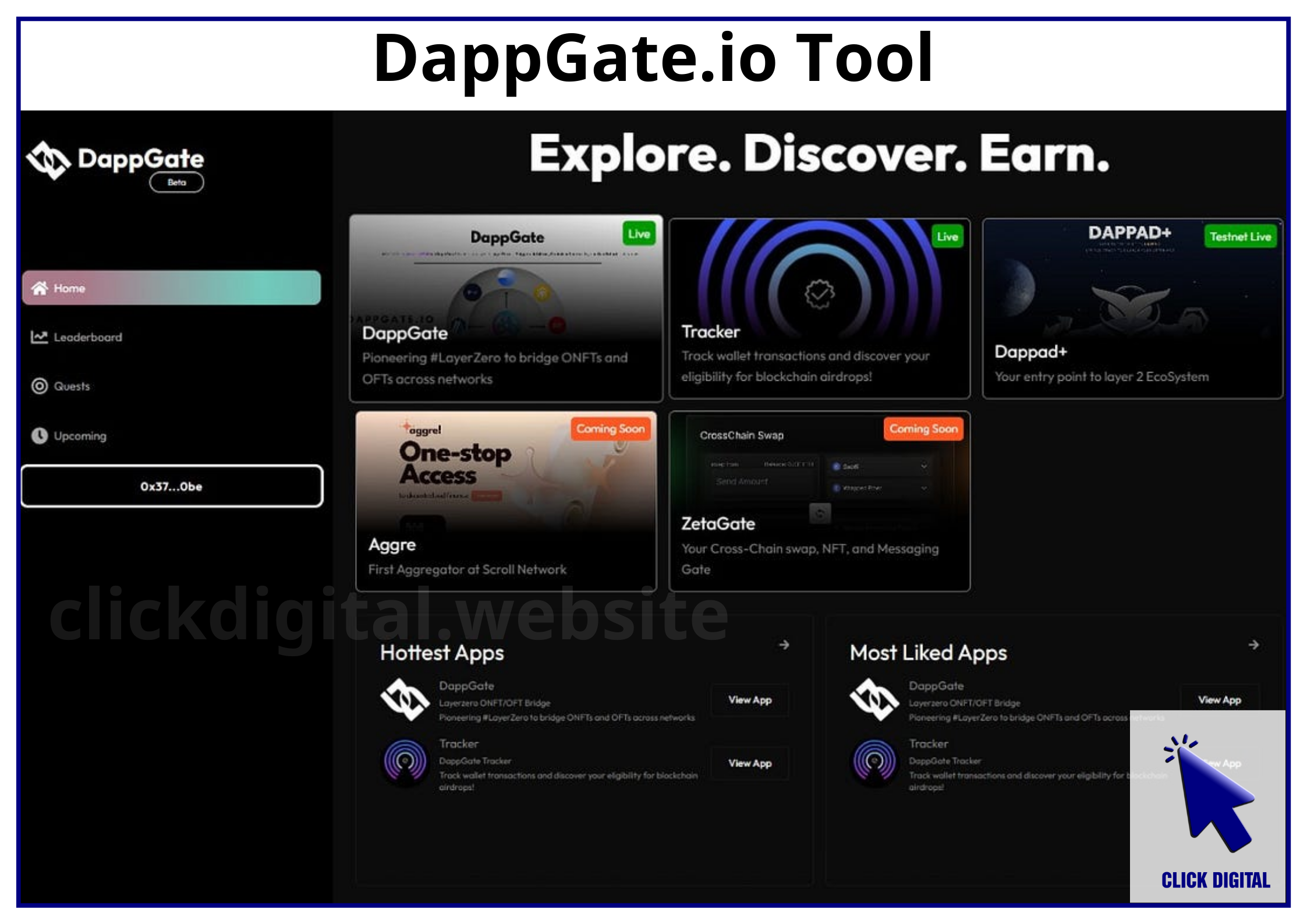
Task: Open the second token dropdown on ZetaGate preview
Action: (x=879, y=488)
